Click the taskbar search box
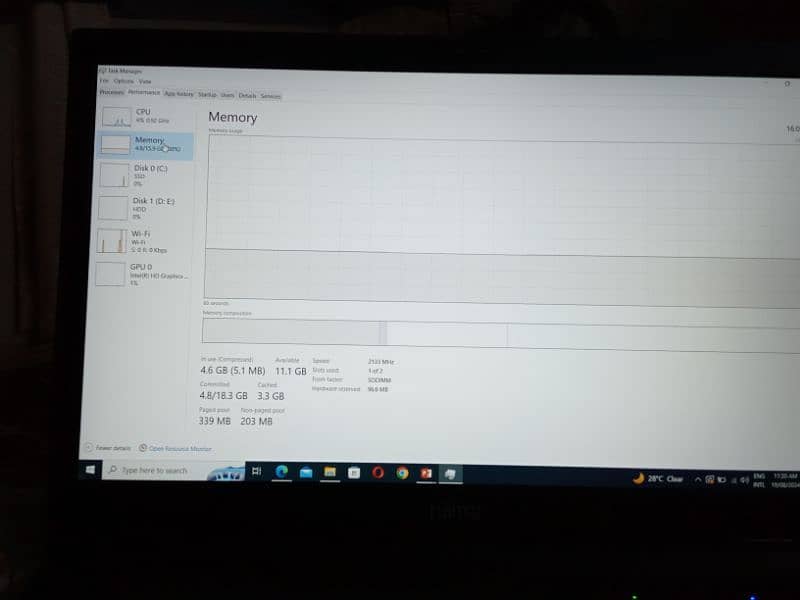800x600 pixels. (173, 470)
